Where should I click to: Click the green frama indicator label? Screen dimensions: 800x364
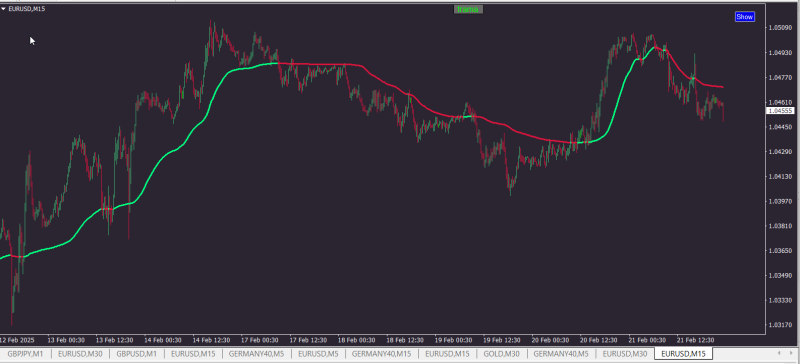[468, 9]
